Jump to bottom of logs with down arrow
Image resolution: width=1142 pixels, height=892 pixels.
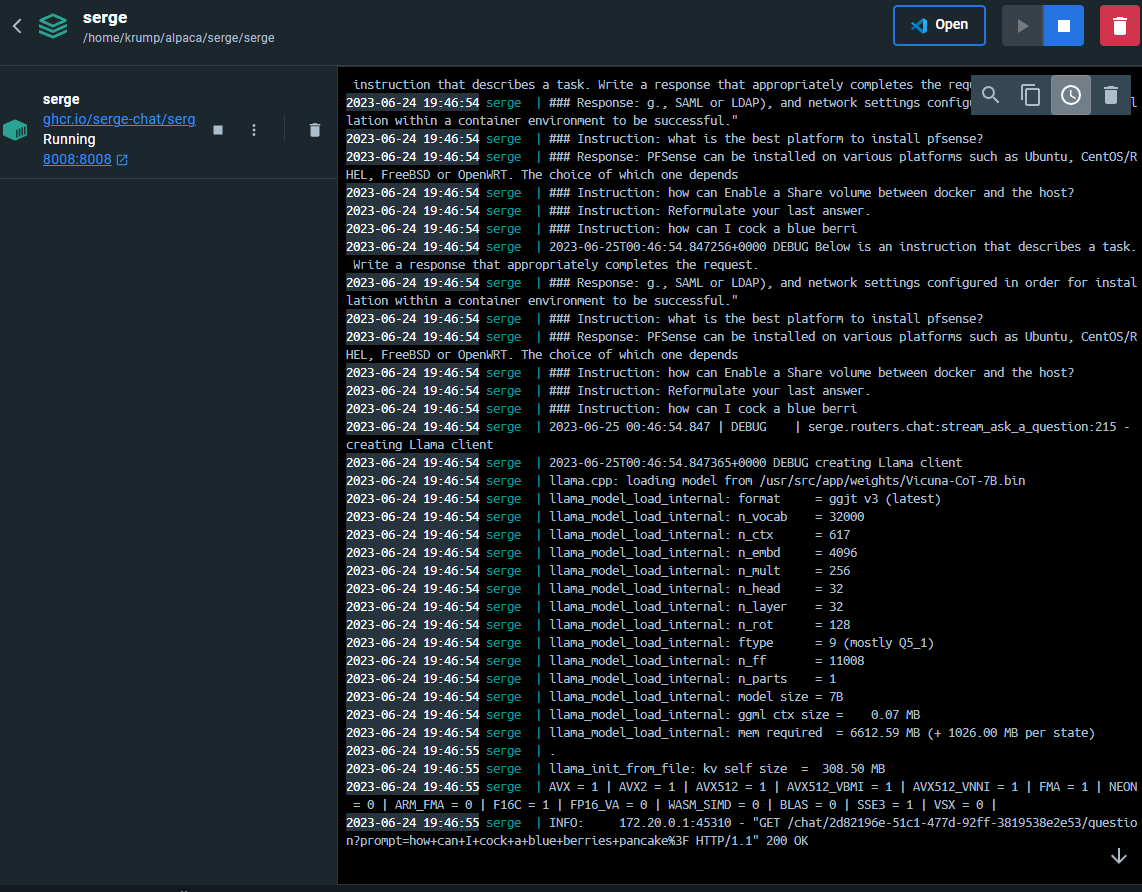1118,856
